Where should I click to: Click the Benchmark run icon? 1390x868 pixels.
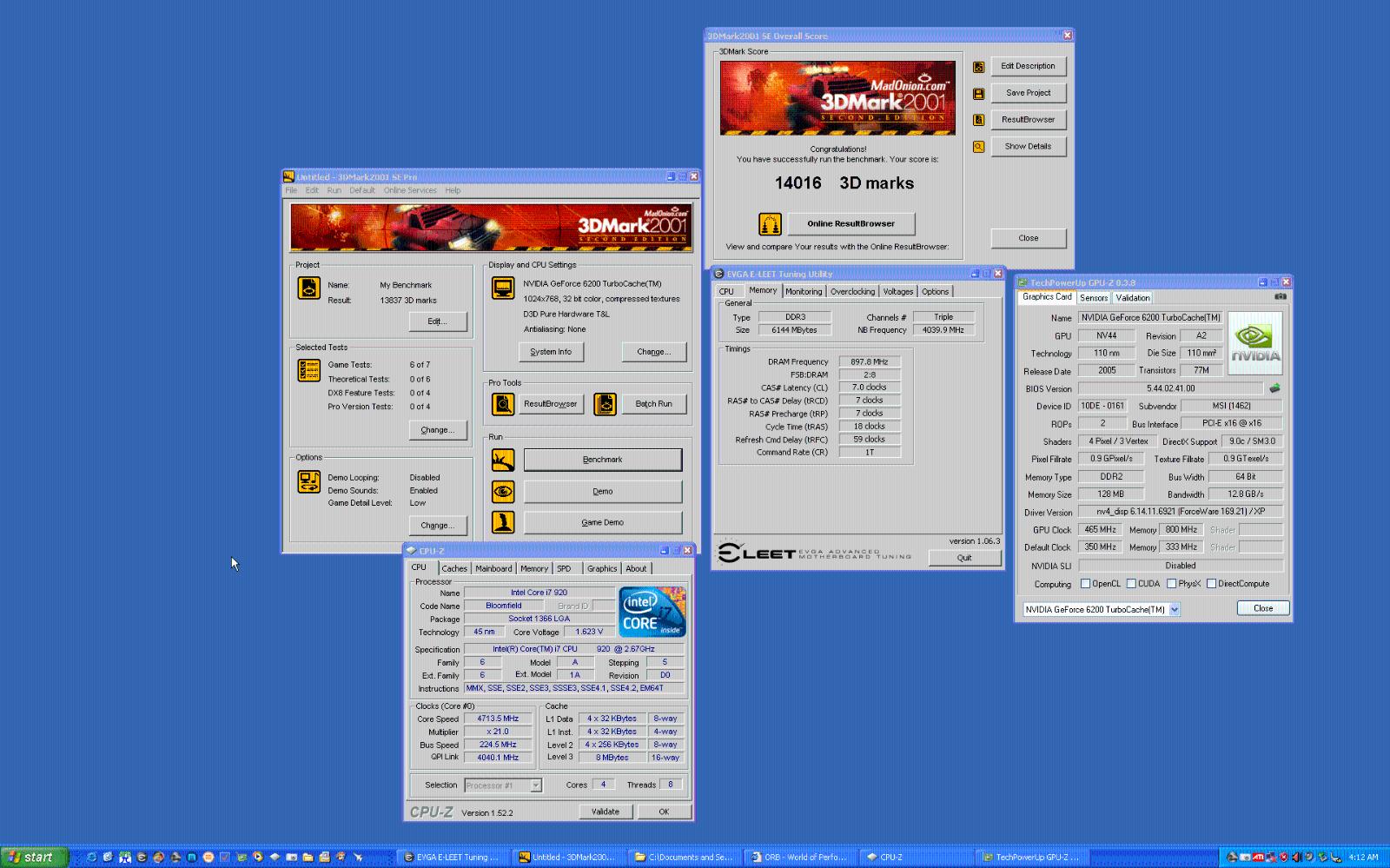(503, 460)
